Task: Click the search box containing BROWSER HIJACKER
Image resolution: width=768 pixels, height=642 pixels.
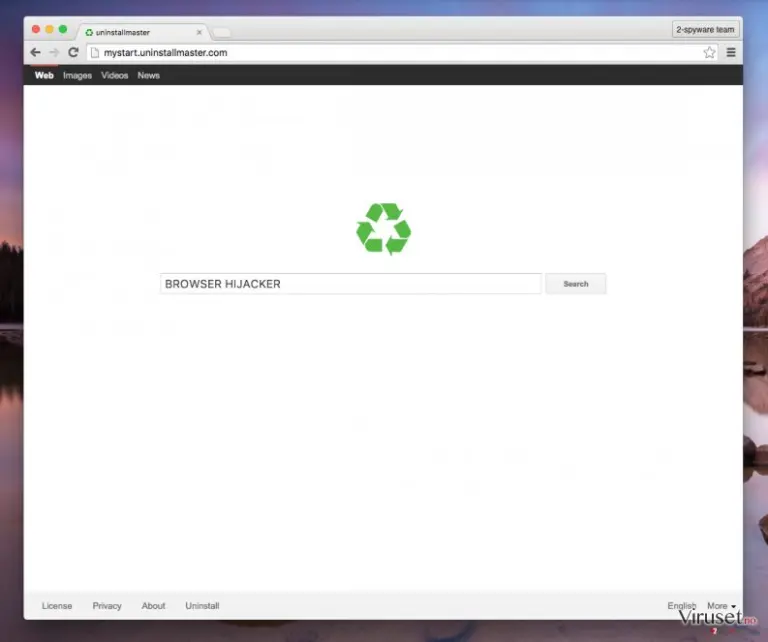Action: pos(351,284)
